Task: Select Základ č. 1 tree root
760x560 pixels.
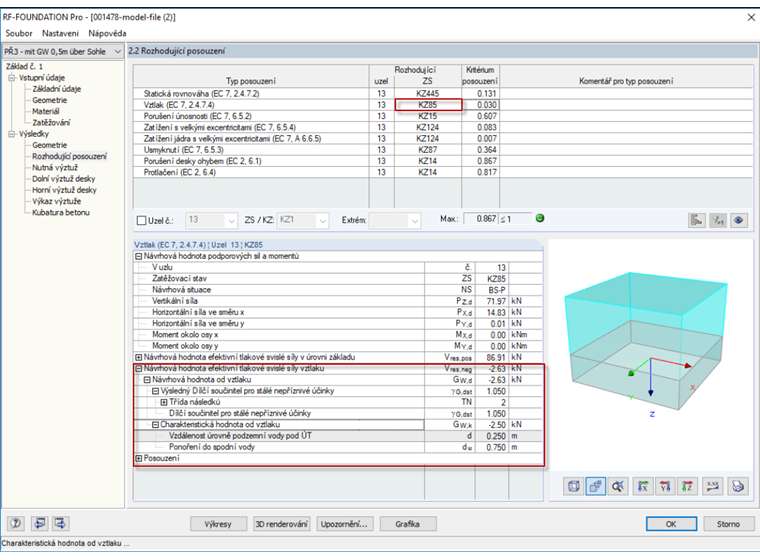Action: tap(24, 66)
